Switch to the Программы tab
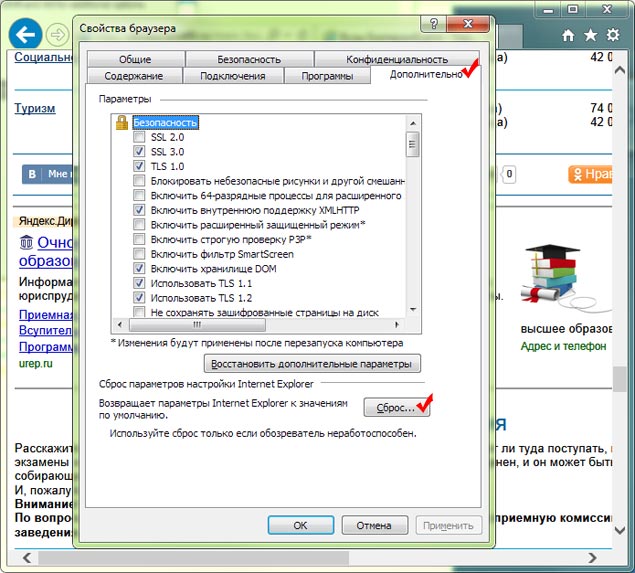The width and height of the screenshot is (635, 573). click(327, 76)
